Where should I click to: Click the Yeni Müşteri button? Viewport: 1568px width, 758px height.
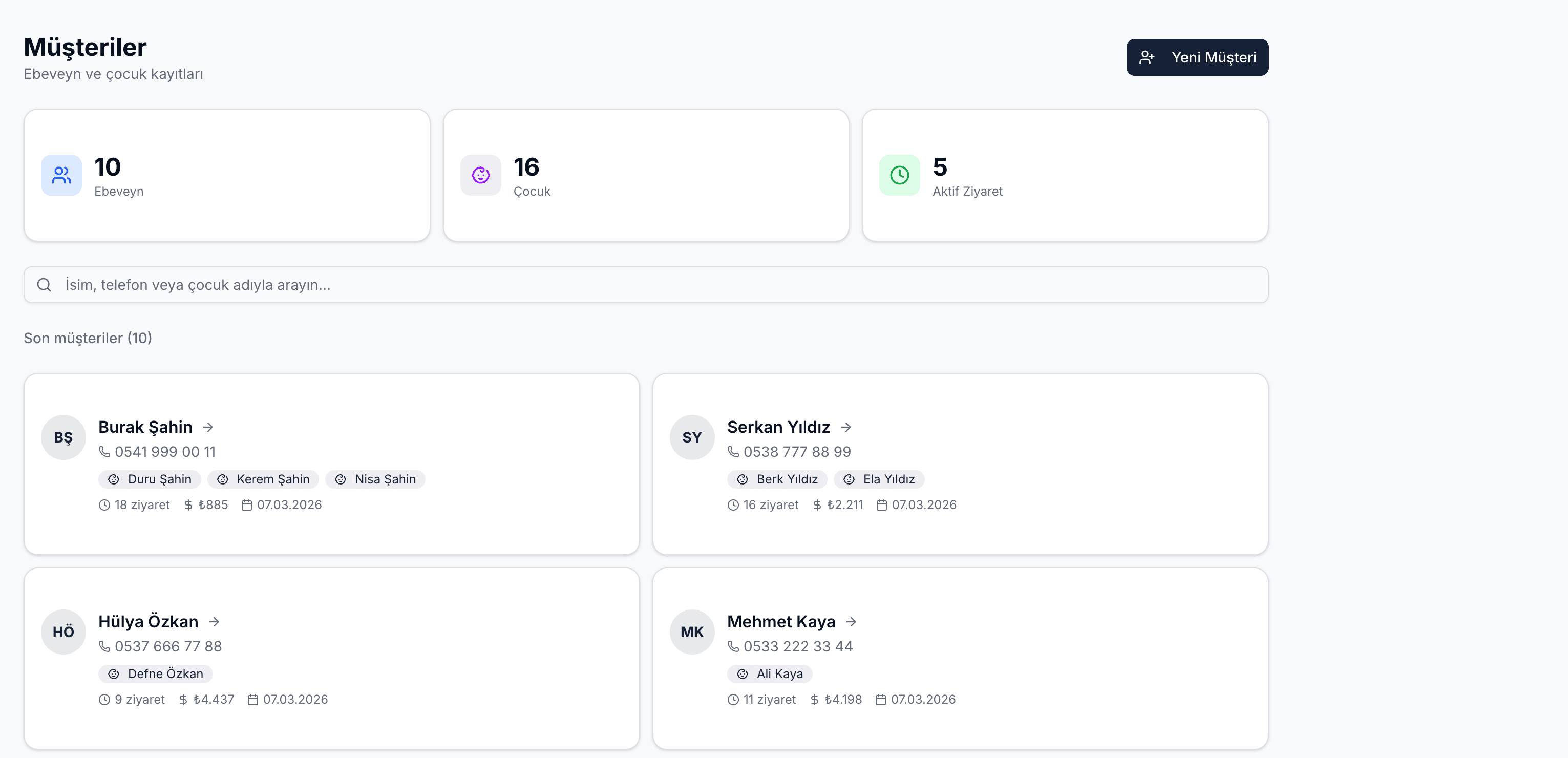tap(1197, 57)
